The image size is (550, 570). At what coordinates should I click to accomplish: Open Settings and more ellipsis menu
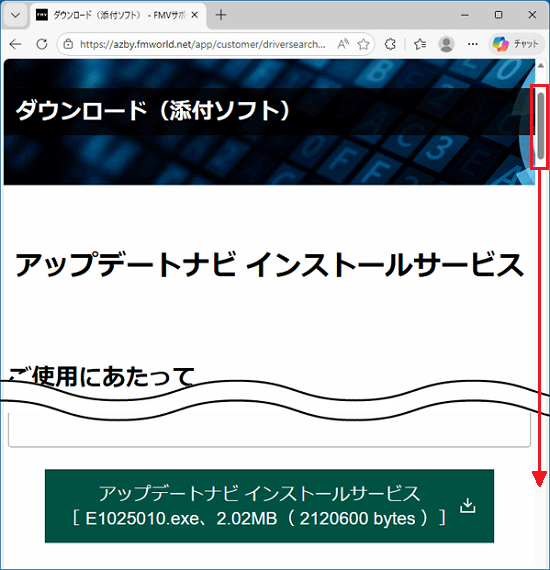[473, 44]
